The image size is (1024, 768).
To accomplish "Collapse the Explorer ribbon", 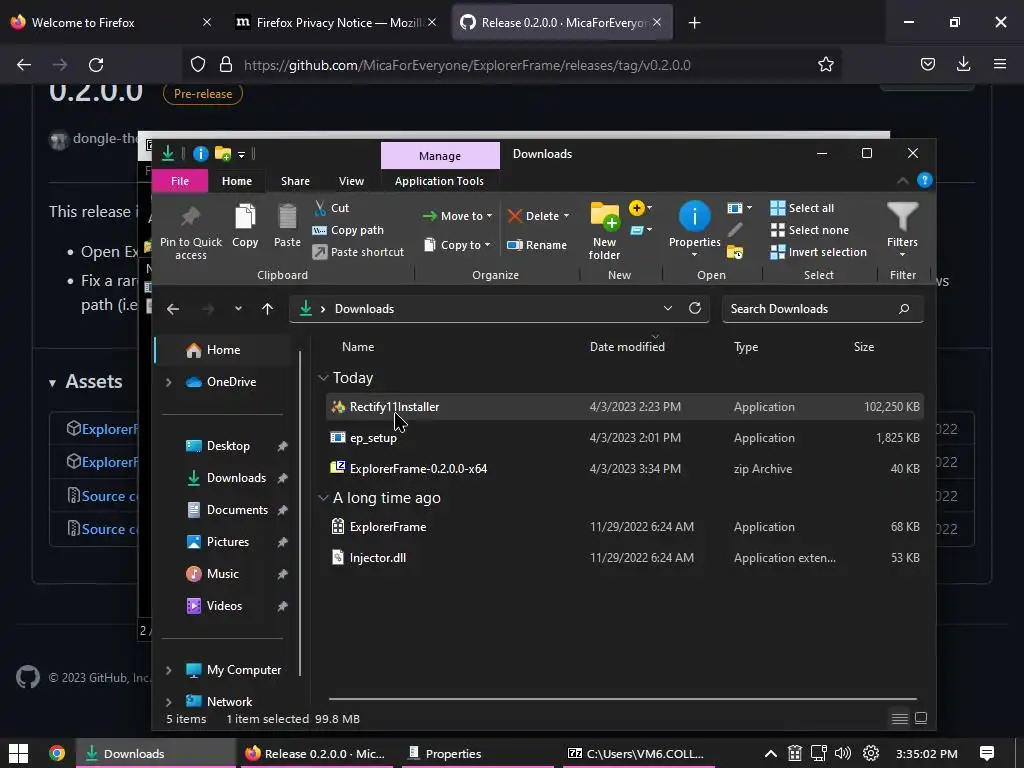I will (903, 180).
